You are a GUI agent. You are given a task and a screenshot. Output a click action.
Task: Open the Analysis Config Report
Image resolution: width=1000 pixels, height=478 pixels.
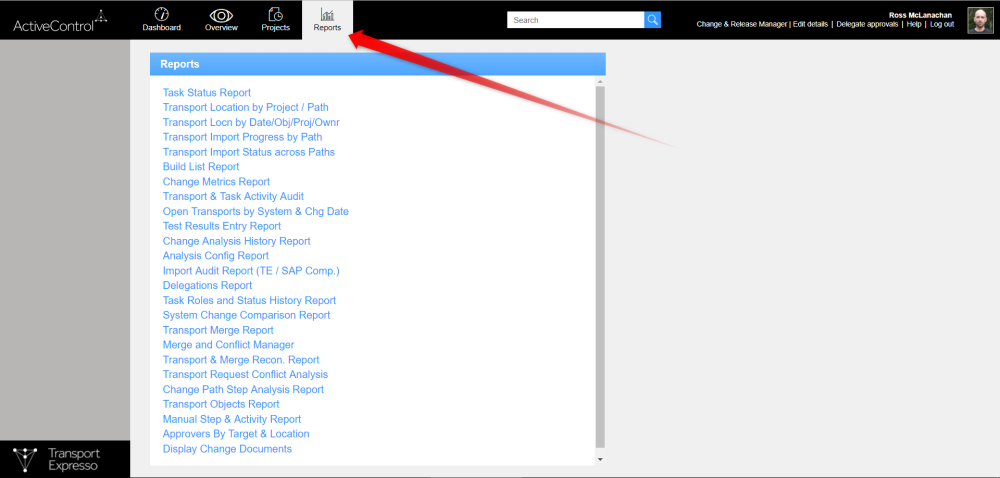[216, 256]
